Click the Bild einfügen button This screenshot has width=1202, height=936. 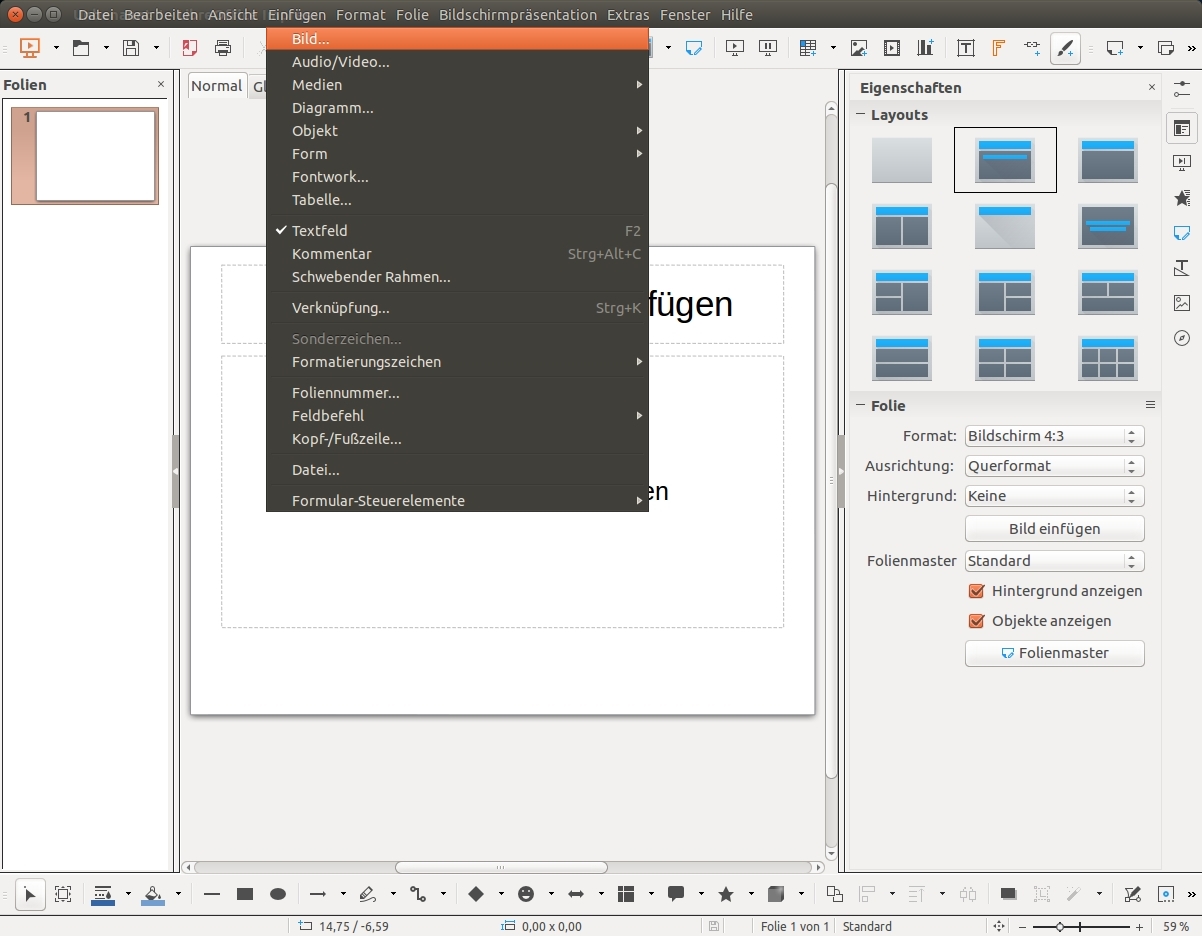pos(1054,529)
